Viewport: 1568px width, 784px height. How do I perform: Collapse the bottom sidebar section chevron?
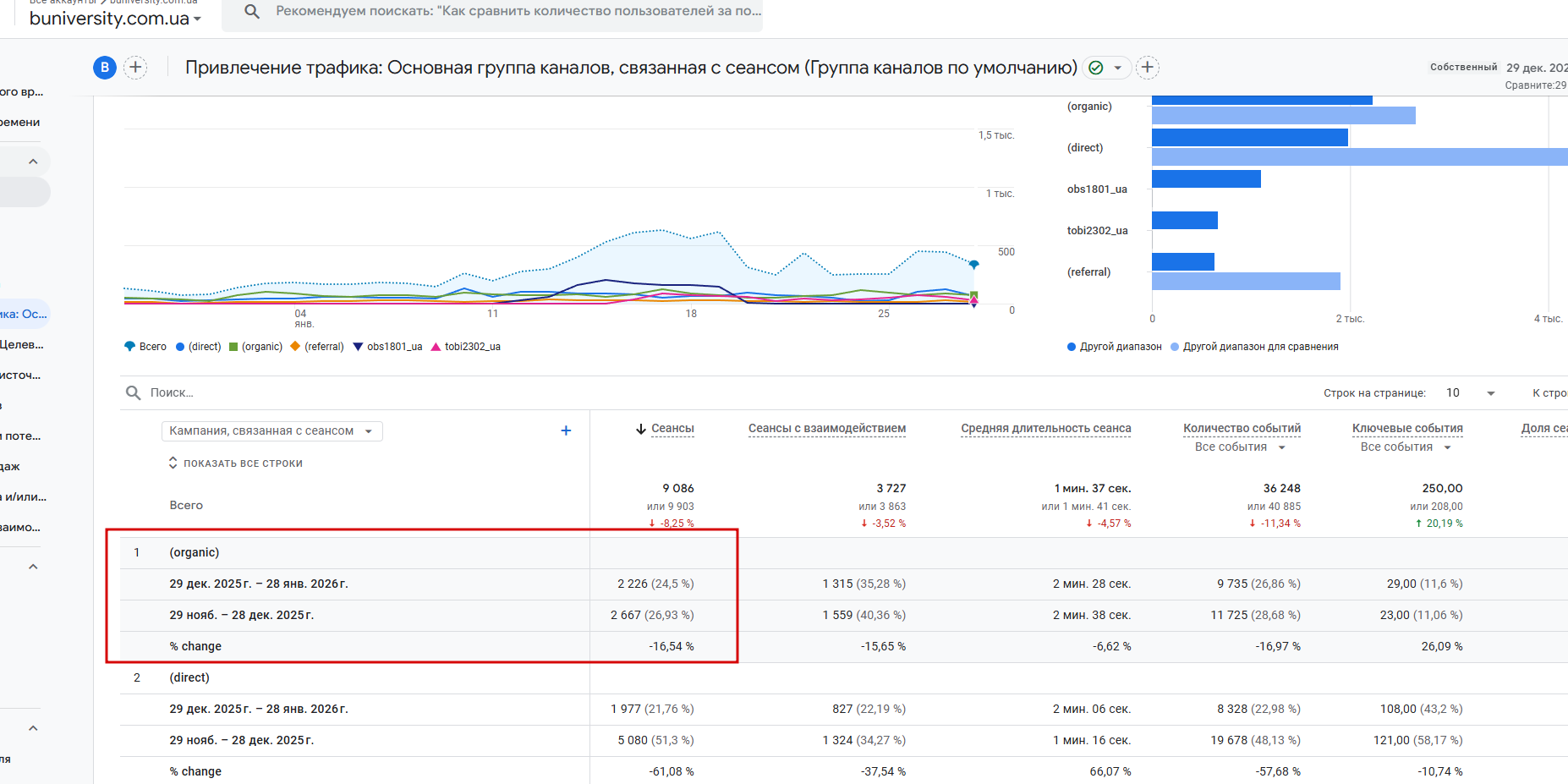tap(33, 728)
